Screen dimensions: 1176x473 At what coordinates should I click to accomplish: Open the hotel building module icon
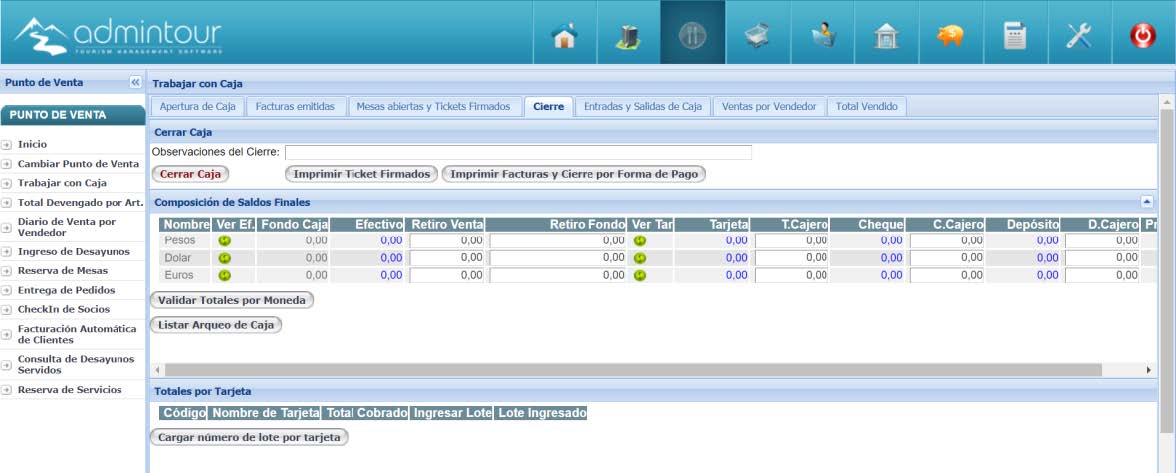628,35
